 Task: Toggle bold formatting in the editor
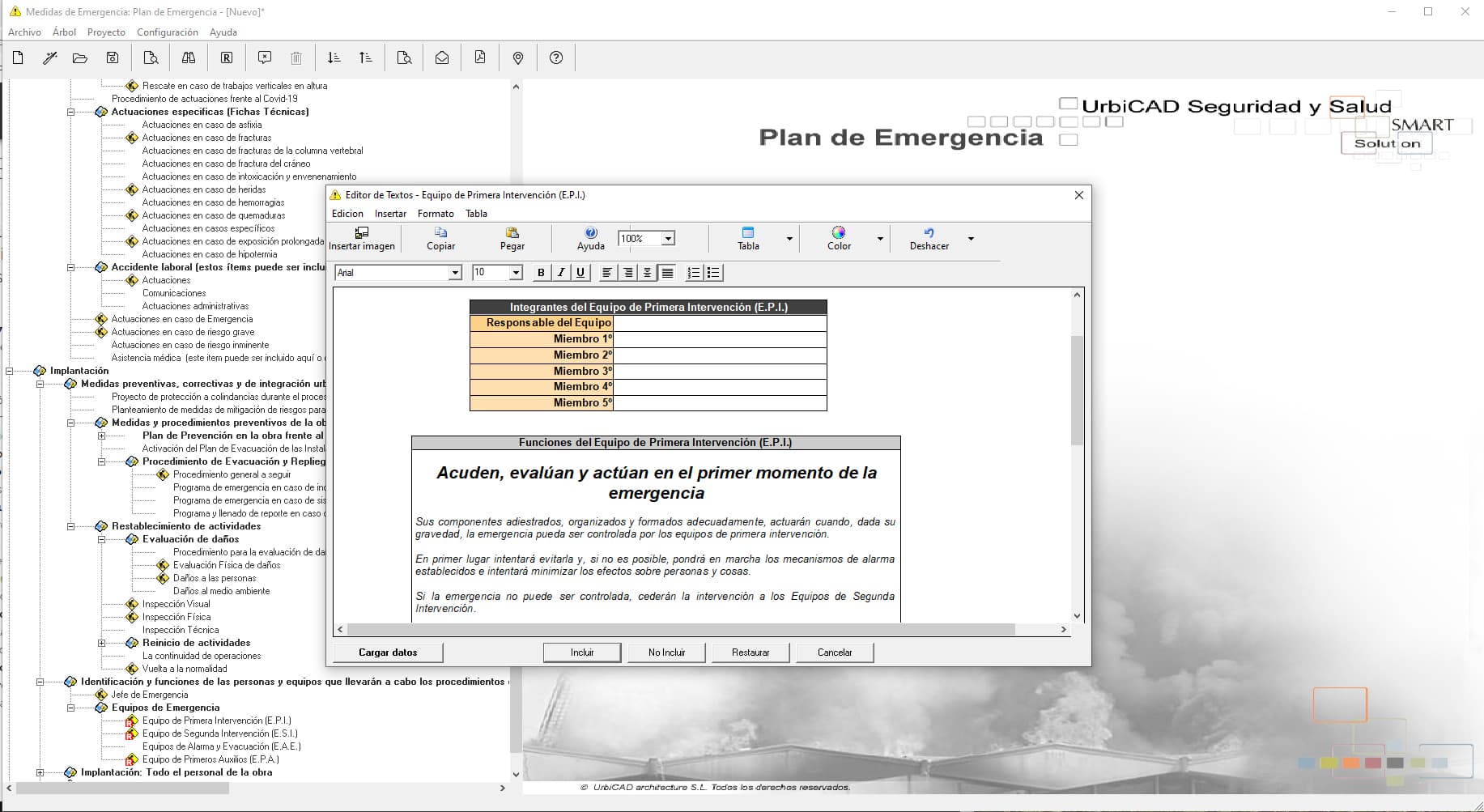(541, 273)
